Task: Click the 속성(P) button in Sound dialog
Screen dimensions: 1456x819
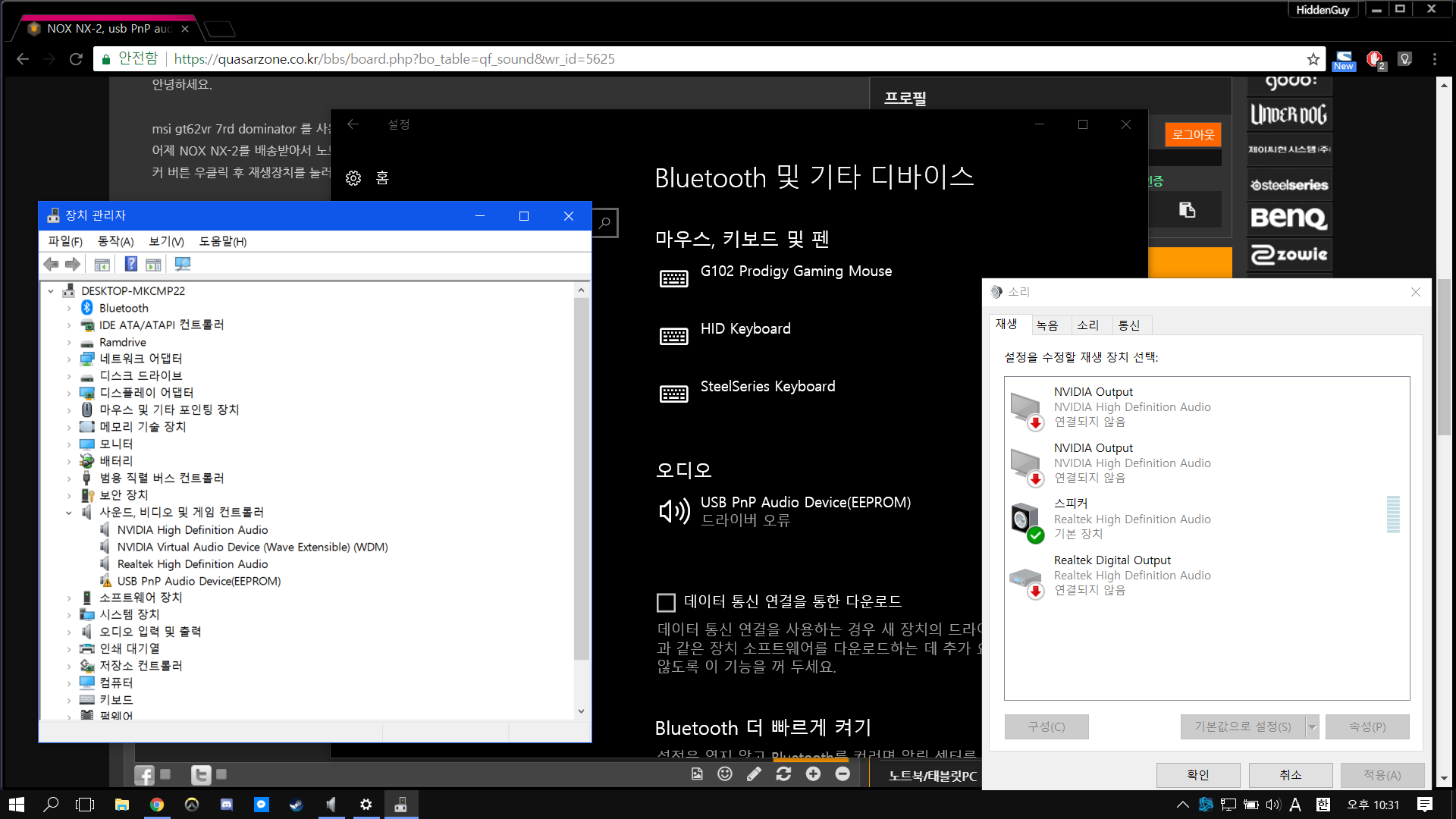Action: [1367, 726]
